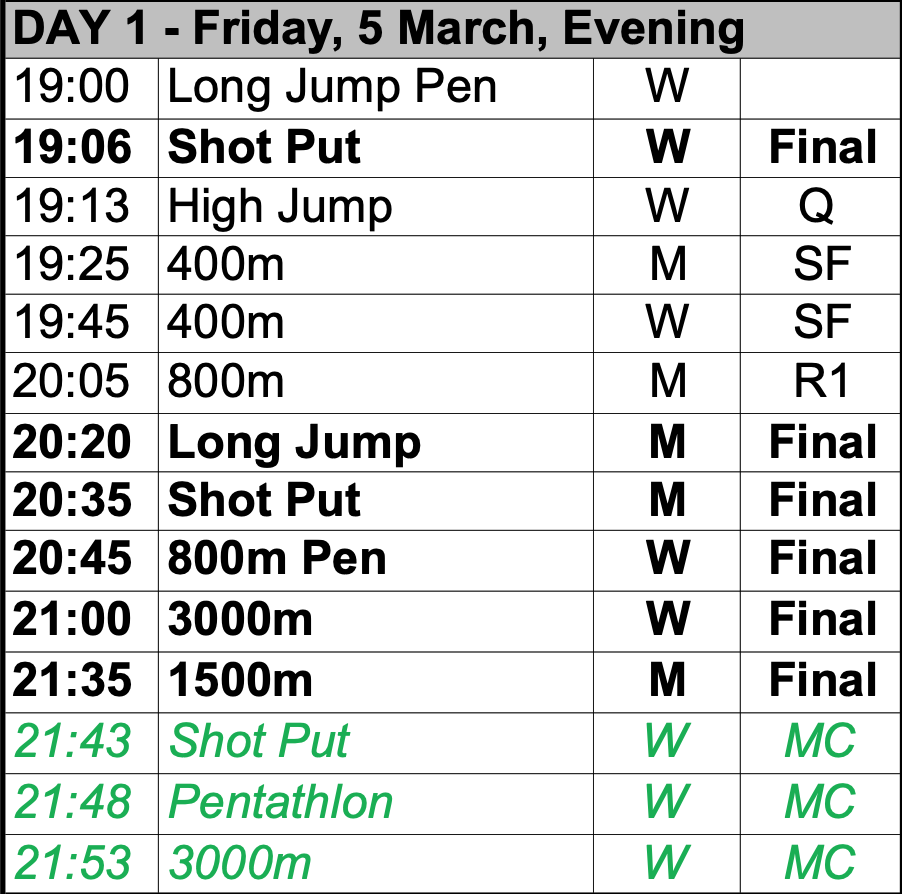Image resolution: width=902 pixels, height=894 pixels.
Task: Click the 1500m event at 21:35
Action: (x=240, y=681)
